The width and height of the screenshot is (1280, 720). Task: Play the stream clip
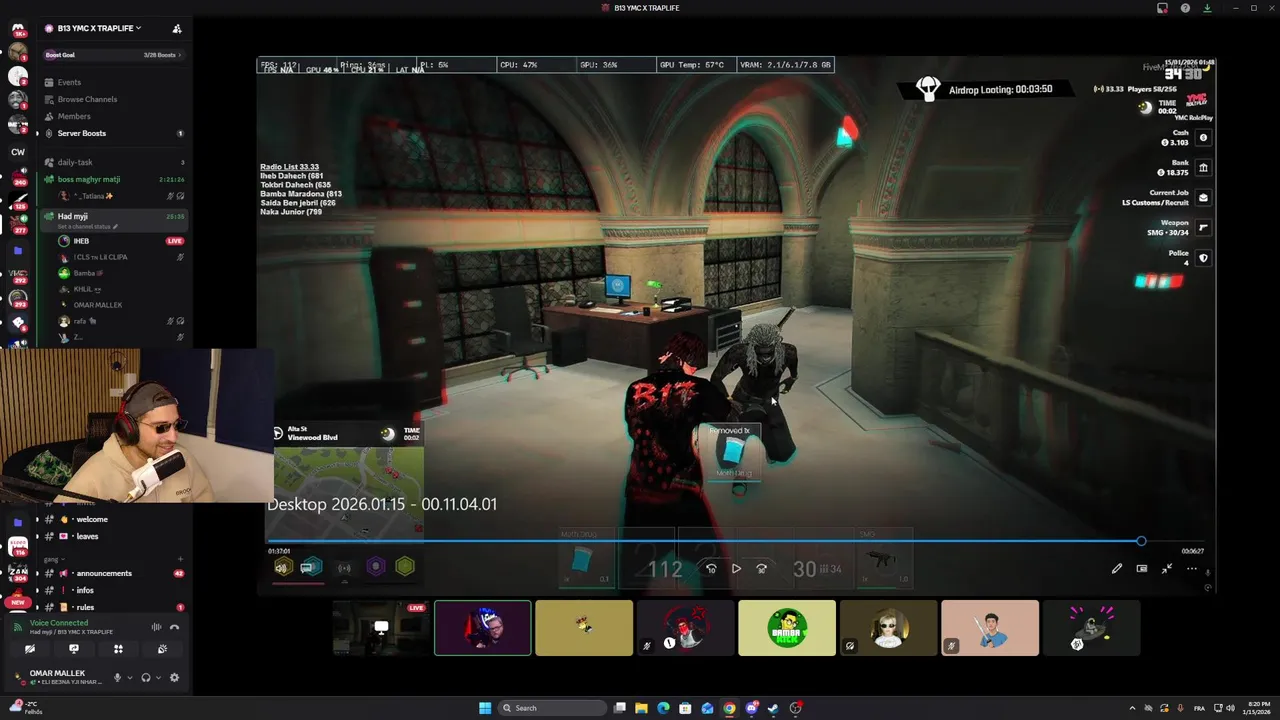(736, 568)
